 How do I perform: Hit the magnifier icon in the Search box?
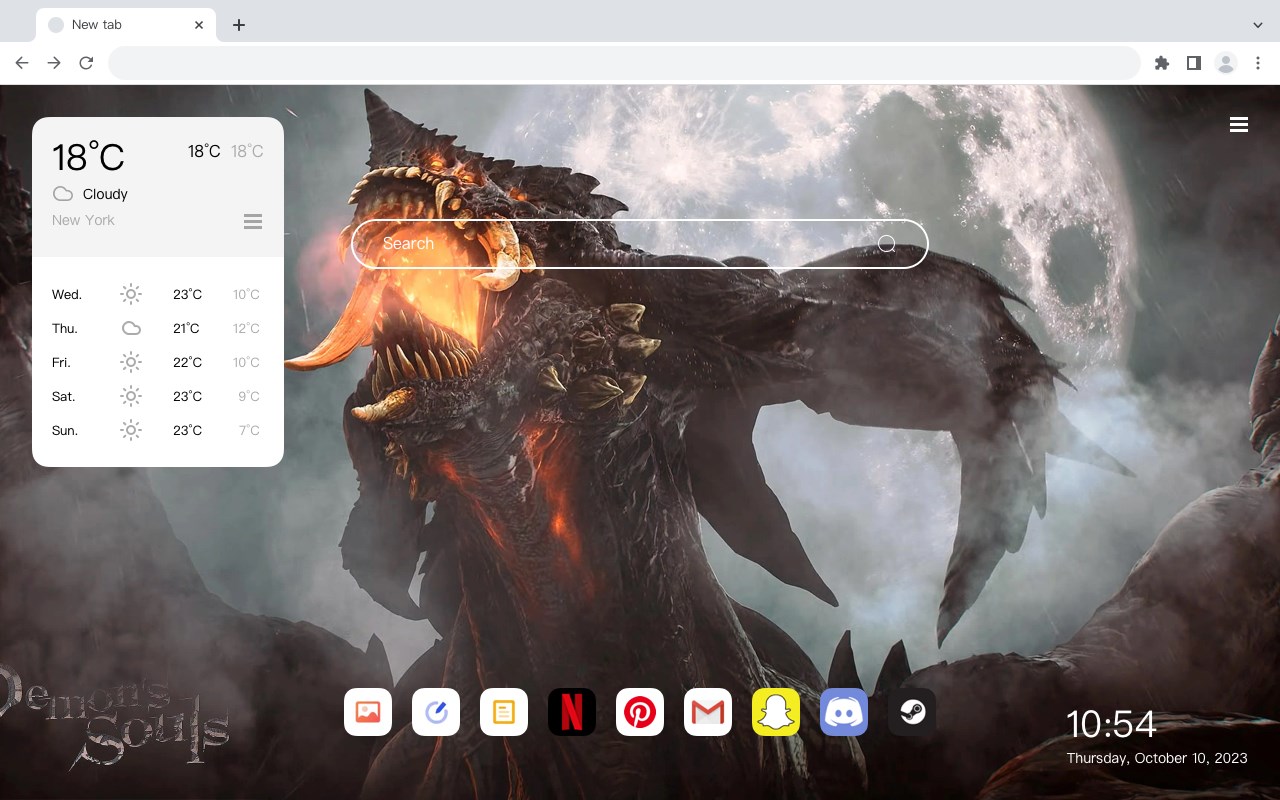pyautogui.click(x=887, y=244)
